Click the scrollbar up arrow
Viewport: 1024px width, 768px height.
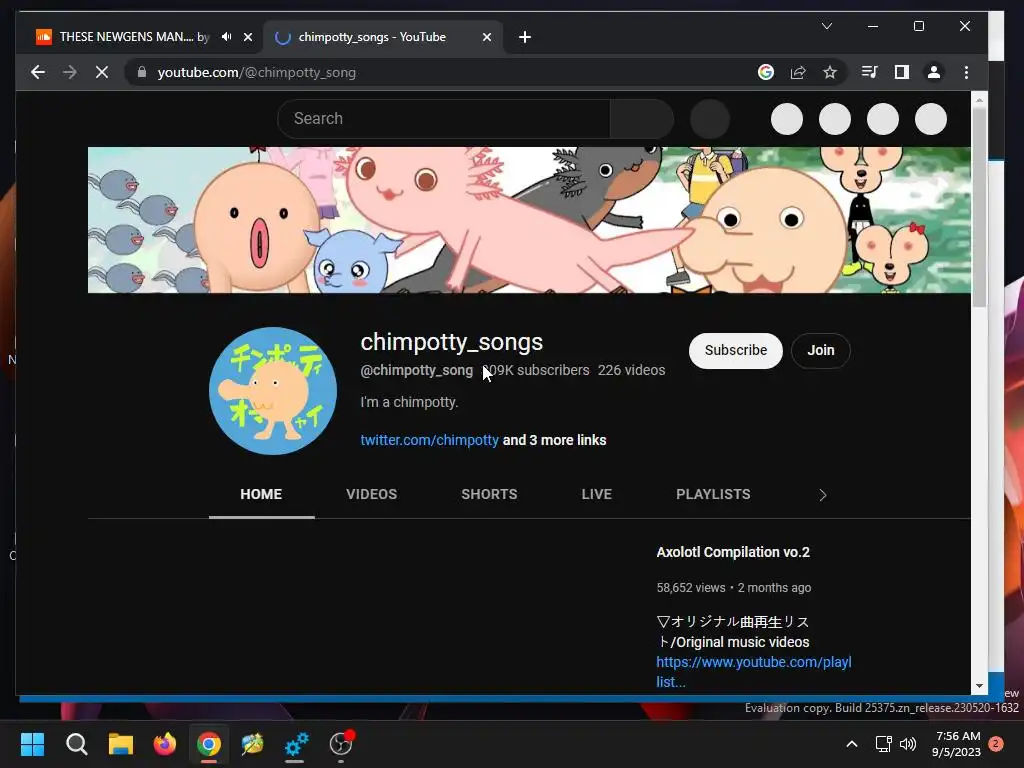point(979,100)
